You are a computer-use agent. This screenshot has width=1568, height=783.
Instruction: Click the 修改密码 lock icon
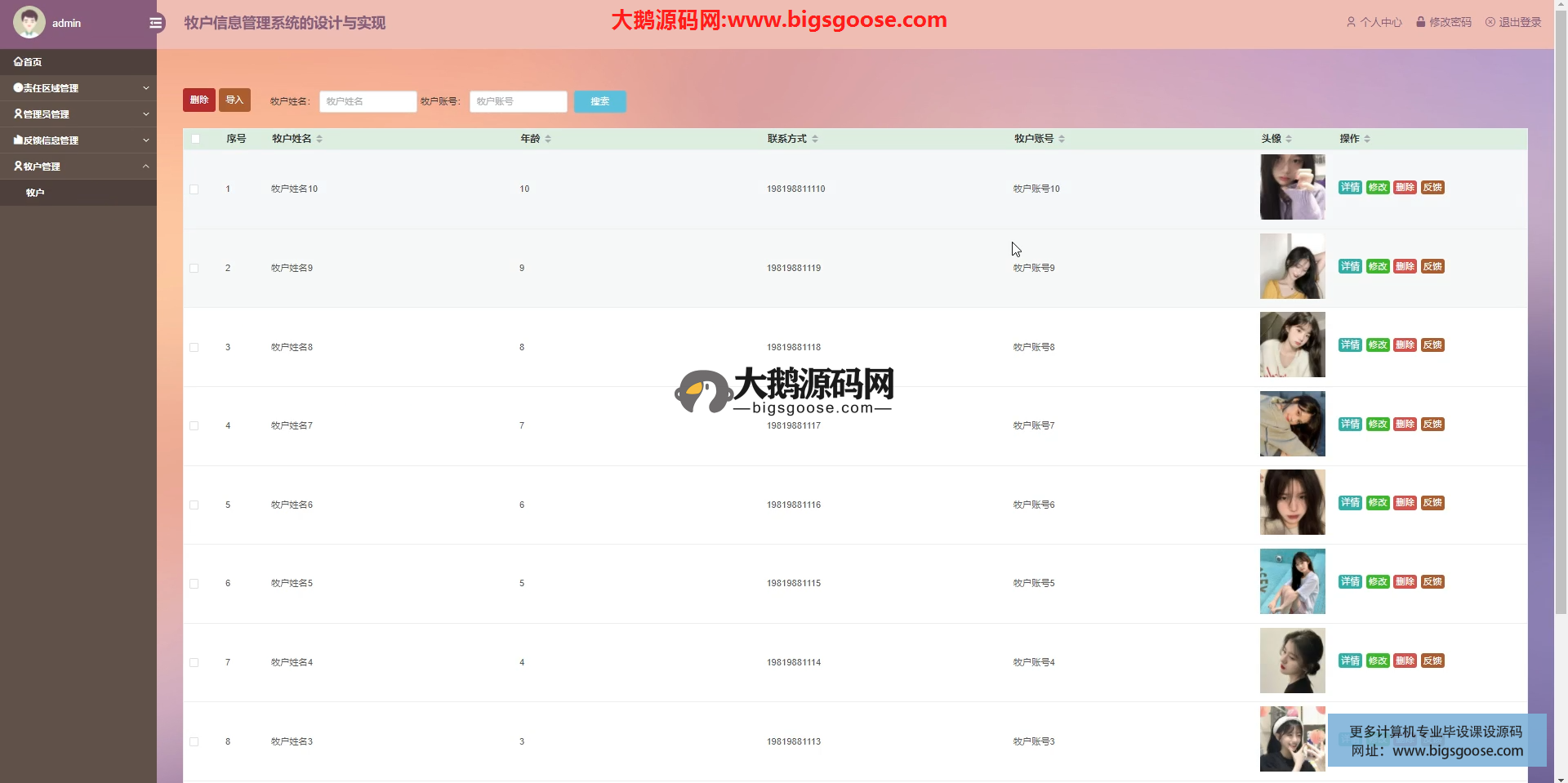coord(1420,22)
